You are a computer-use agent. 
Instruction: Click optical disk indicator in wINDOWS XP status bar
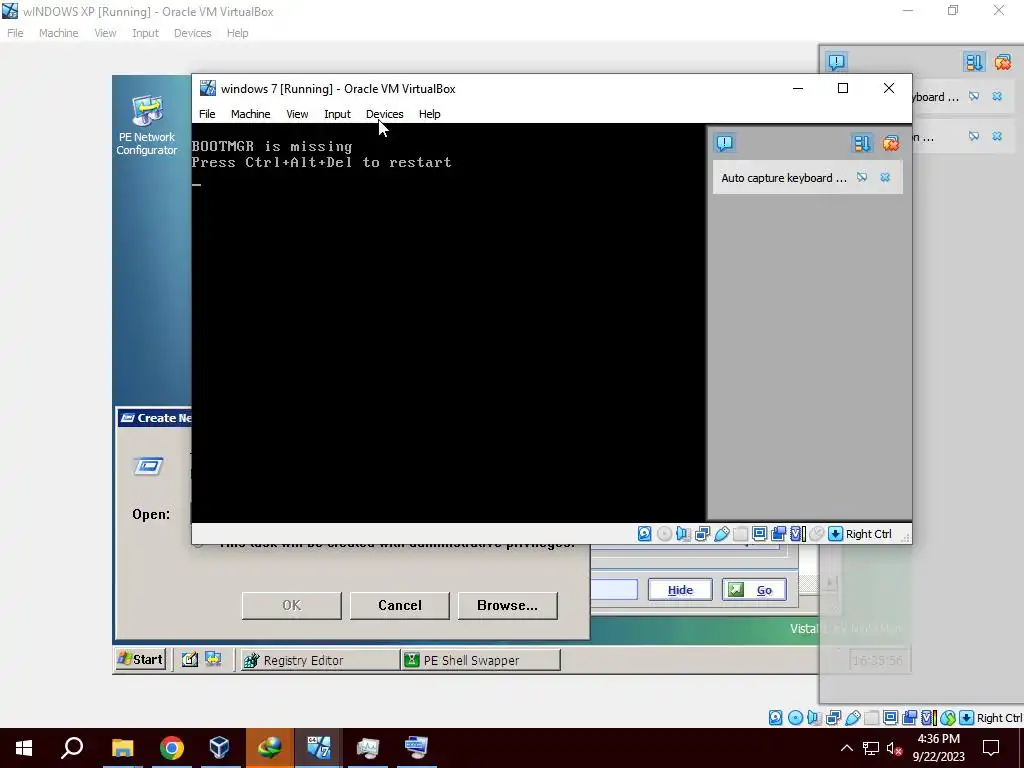pyautogui.click(x=795, y=718)
